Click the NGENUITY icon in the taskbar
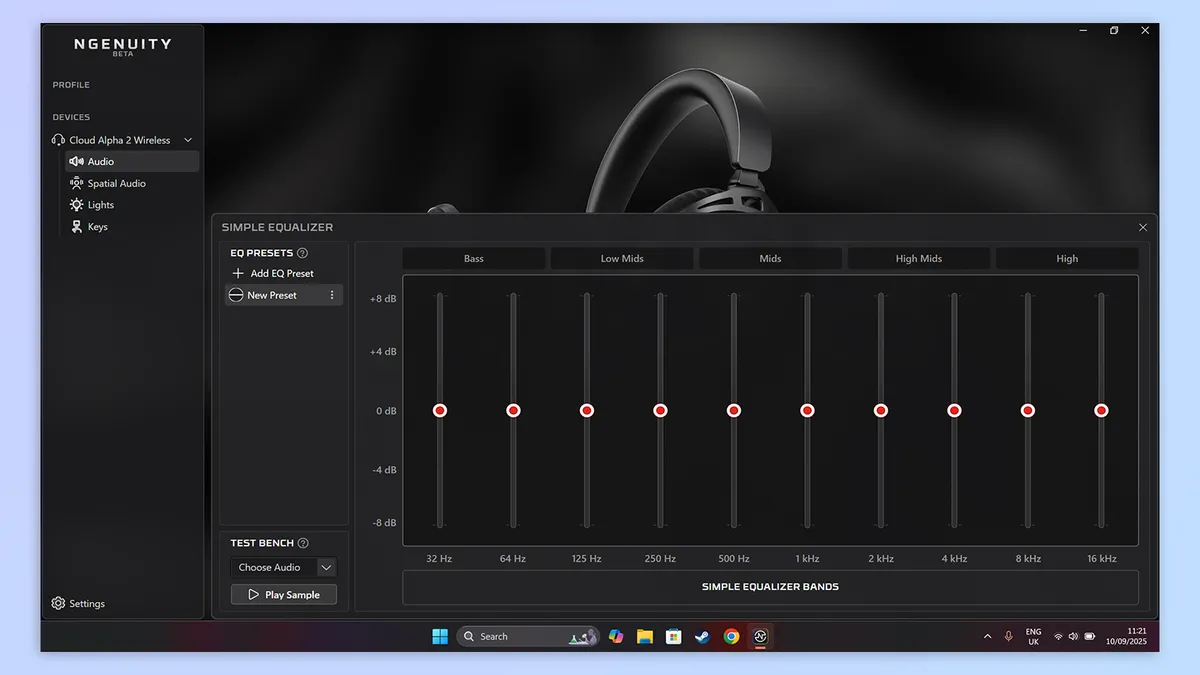The width and height of the screenshot is (1200, 675). (760, 636)
